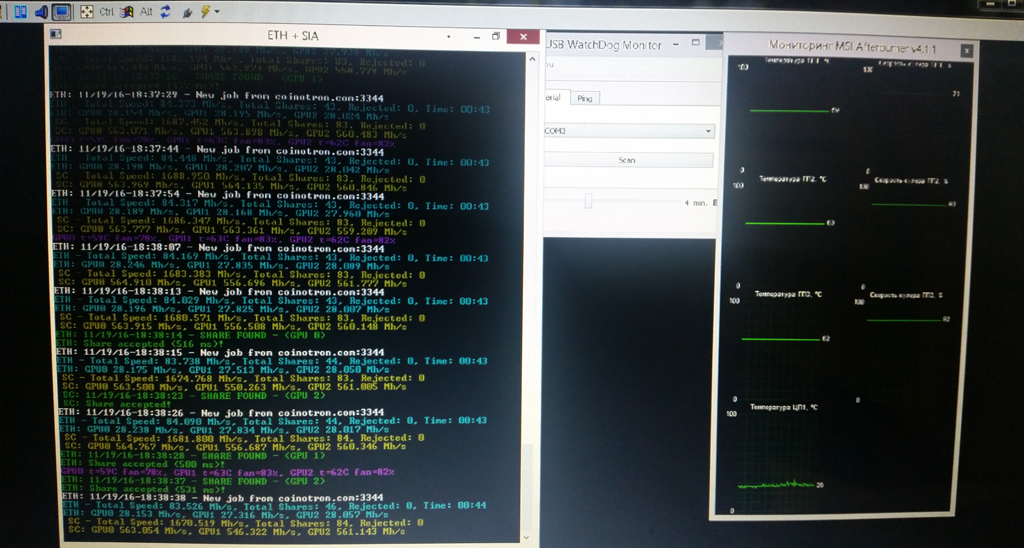Toggle the Ctrl key button

tap(107, 12)
